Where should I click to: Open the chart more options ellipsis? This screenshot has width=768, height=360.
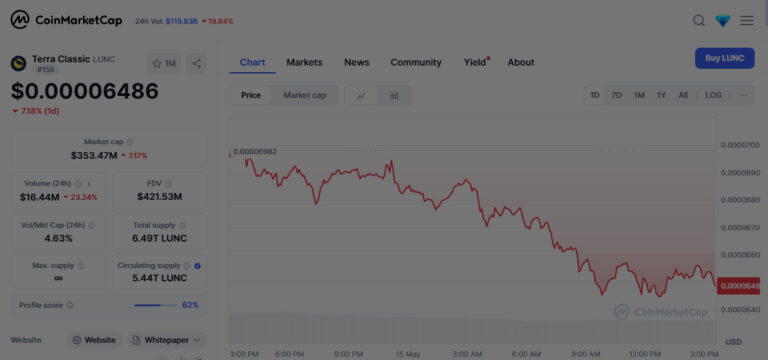(744, 96)
